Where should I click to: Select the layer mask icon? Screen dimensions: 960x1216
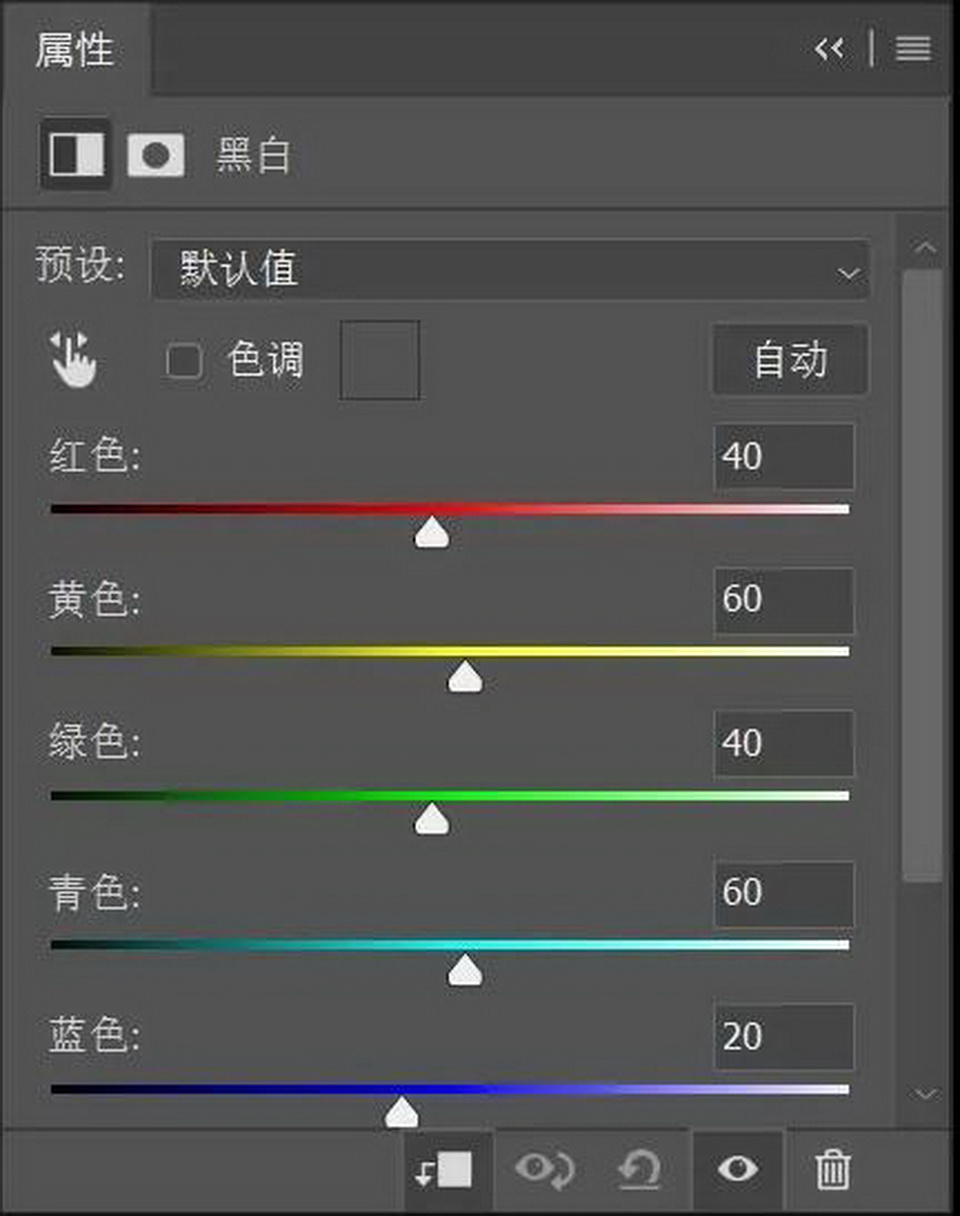coord(156,155)
